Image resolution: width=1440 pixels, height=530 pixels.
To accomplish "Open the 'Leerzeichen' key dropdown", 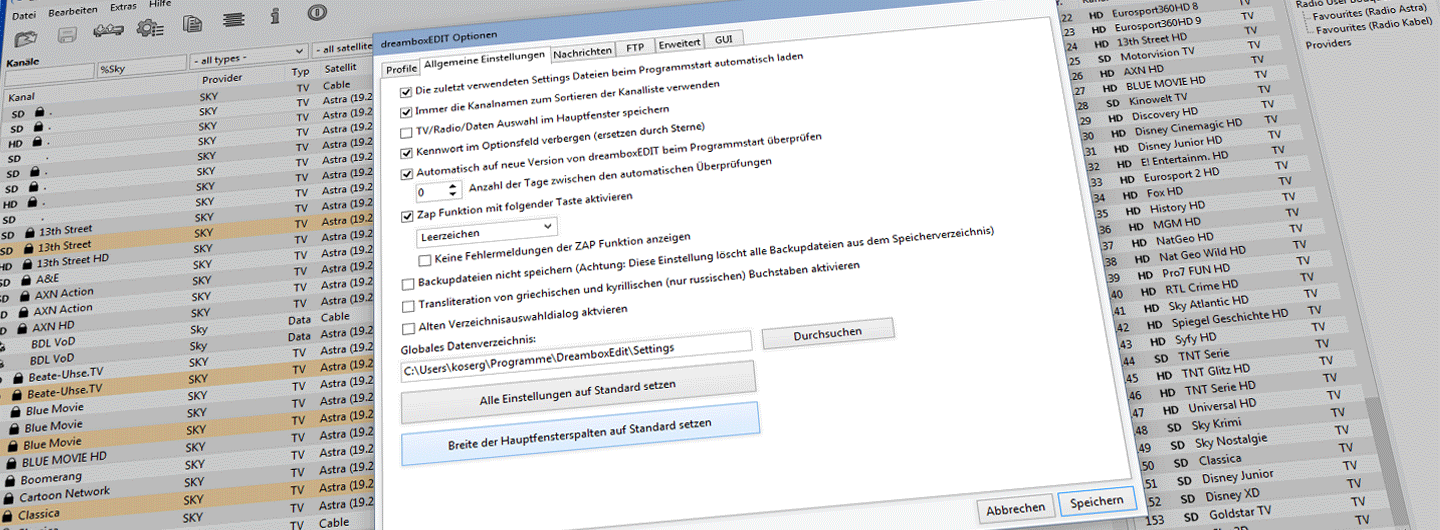I will 487,232.
